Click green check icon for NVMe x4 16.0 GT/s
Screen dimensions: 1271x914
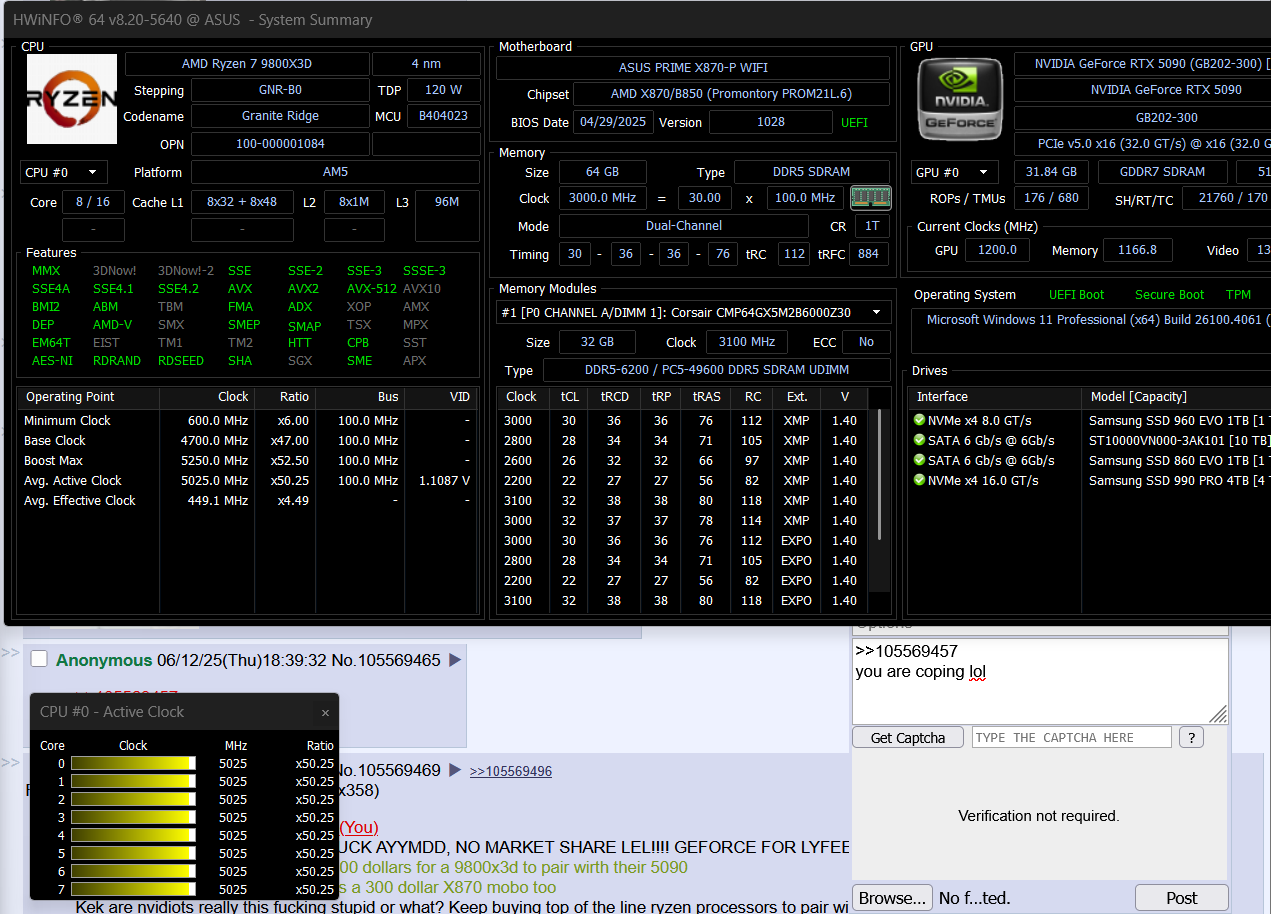click(x=919, y=480)
